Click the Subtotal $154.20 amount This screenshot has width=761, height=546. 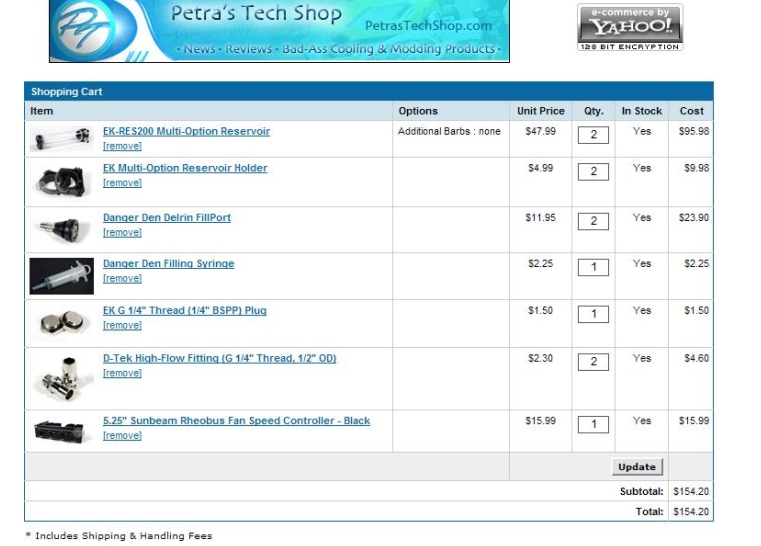[x=691, y=492]
